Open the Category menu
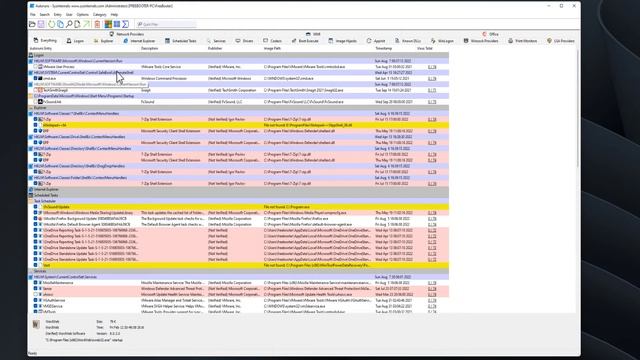640x360 pixels. click(x=100, y=15)
